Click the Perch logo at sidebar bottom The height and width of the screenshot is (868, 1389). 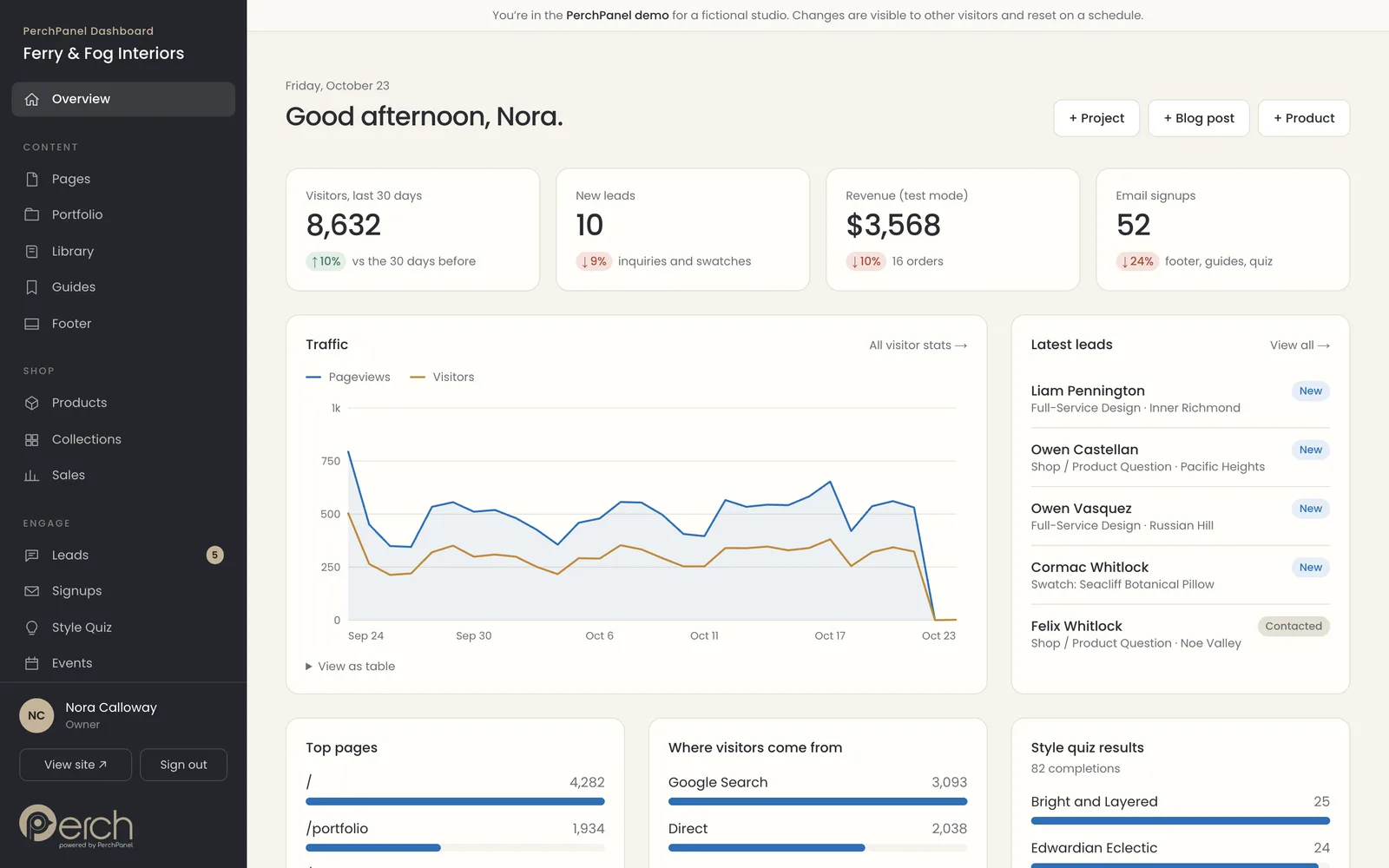76,825
